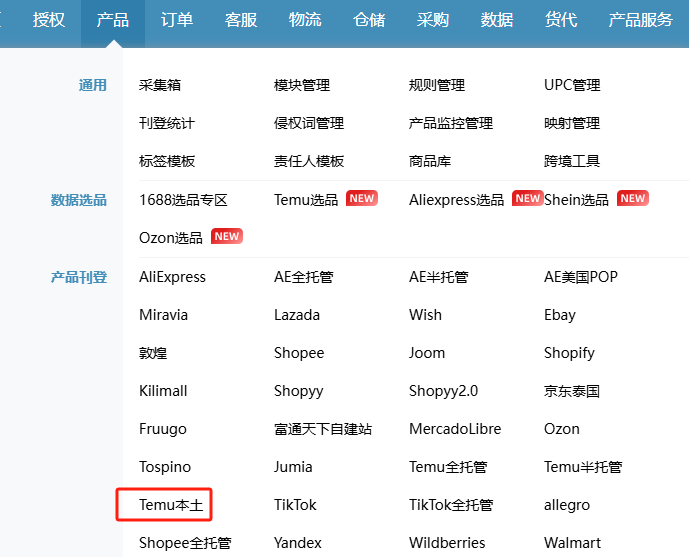Go to 采集箱
Viewport: 689px width, 557px height.
(160, 85)
